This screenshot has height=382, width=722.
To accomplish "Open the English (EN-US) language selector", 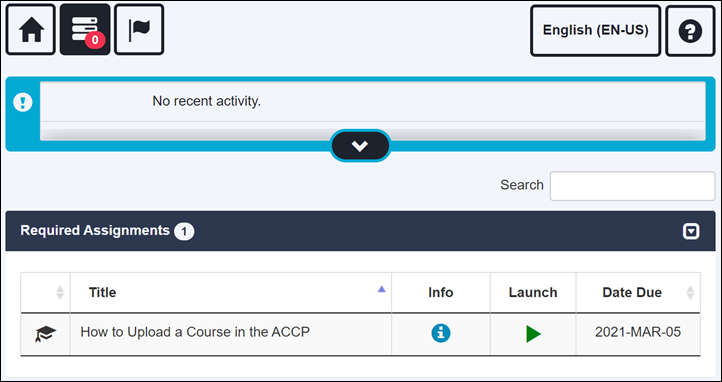I will [595, 31].
